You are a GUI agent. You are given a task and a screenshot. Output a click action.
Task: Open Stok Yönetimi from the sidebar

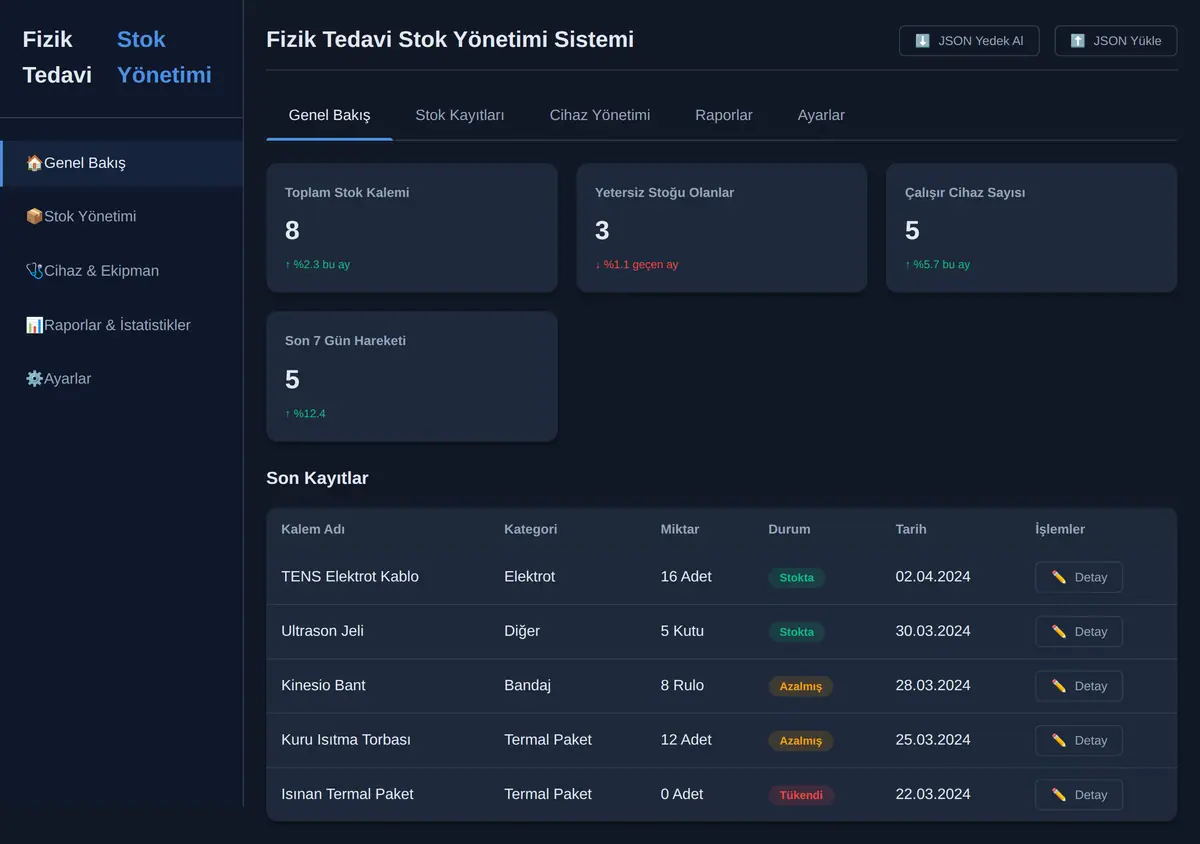click(x=121, y=217)
